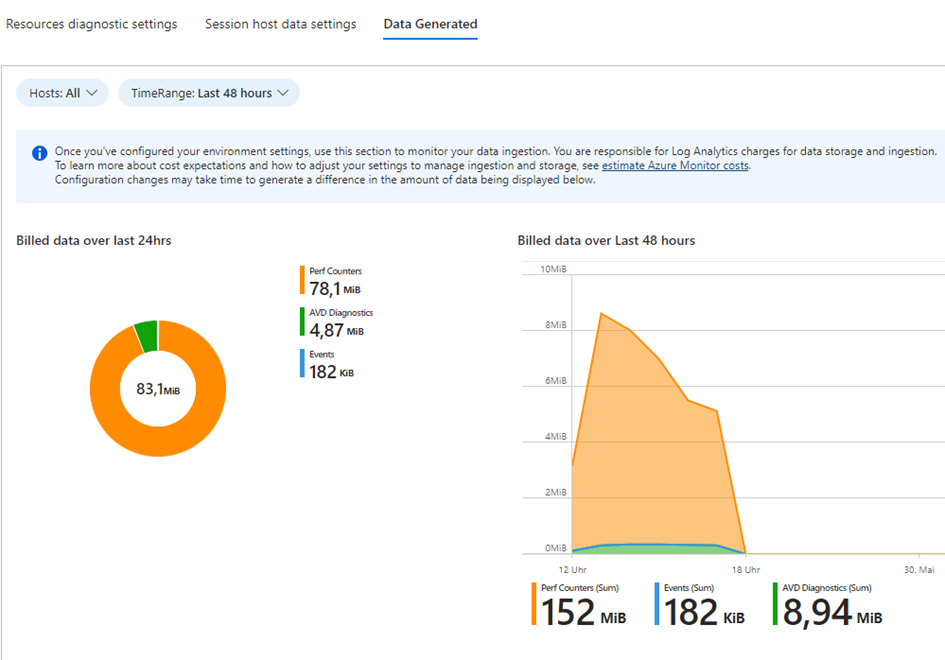This screenshot has height=660, width=945.
Task: Click the AVD Diagnostics (Sum) 8,94 MiB tile
Action: (x=827, y=605)
